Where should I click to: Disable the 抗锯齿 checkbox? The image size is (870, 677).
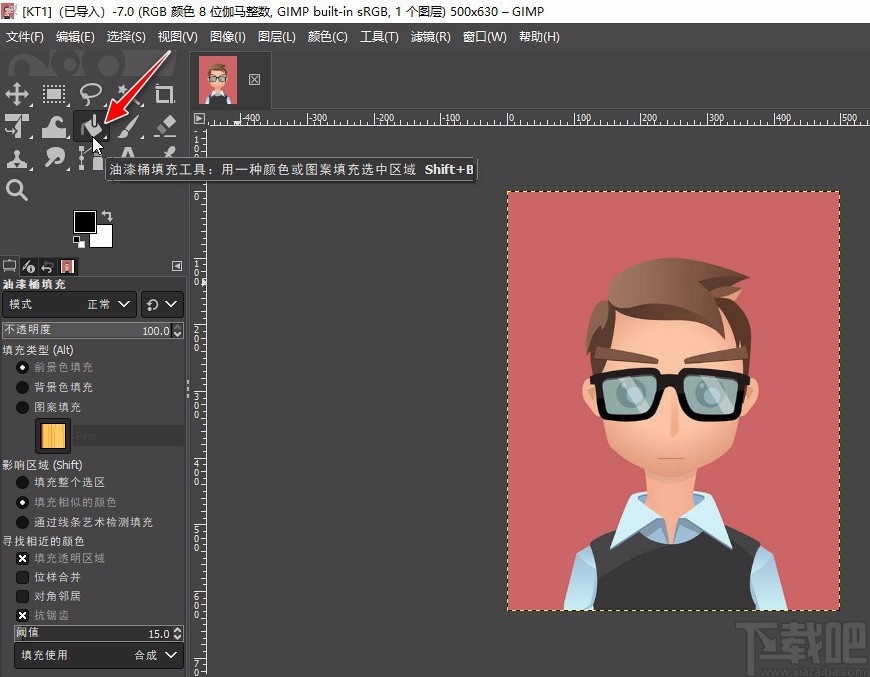tap(22, 615)
